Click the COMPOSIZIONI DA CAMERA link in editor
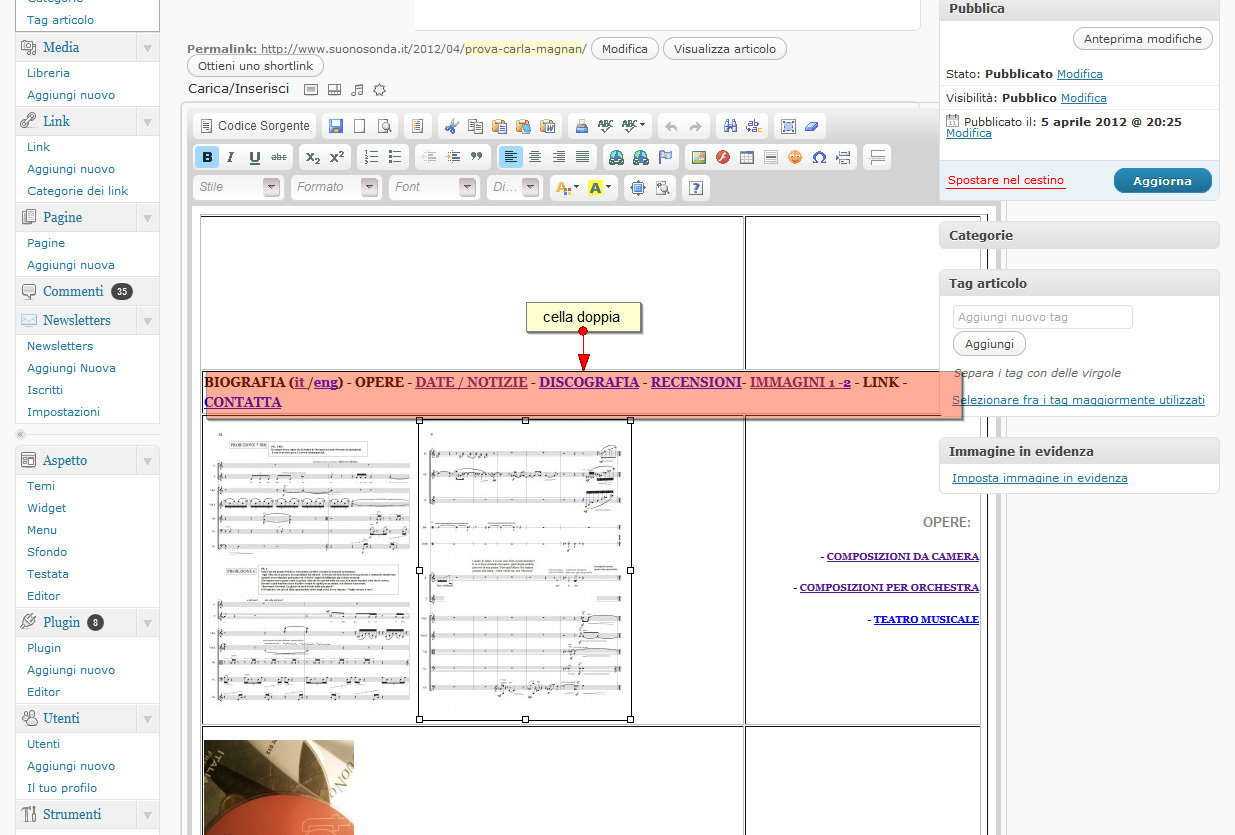Image resolution: width=1235 pixels, height=835 pixels. pyautogui.click(x=903, y=556)
